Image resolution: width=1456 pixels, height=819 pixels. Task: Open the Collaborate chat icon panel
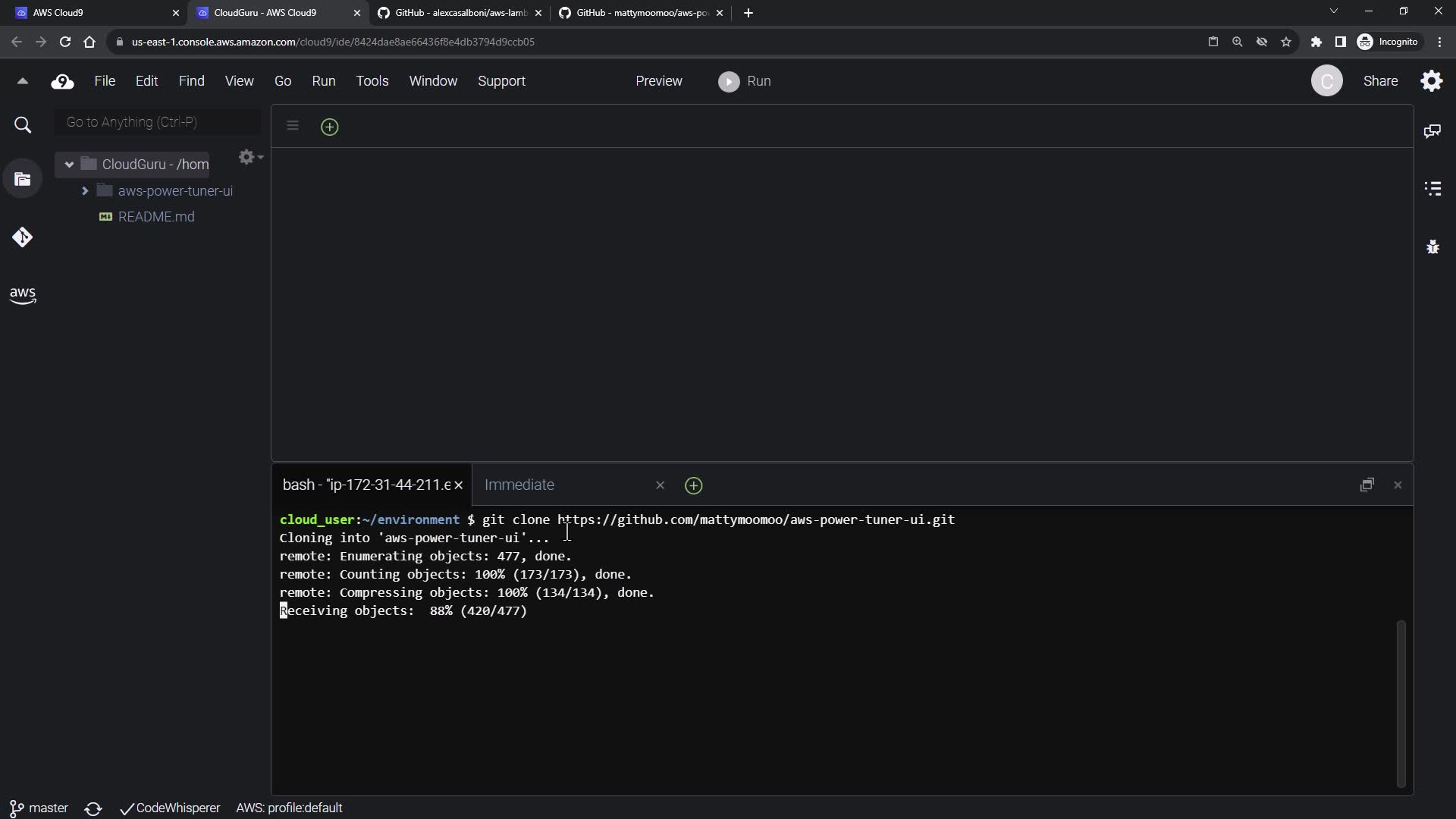pyautogui.click(x=1432, y=131)
